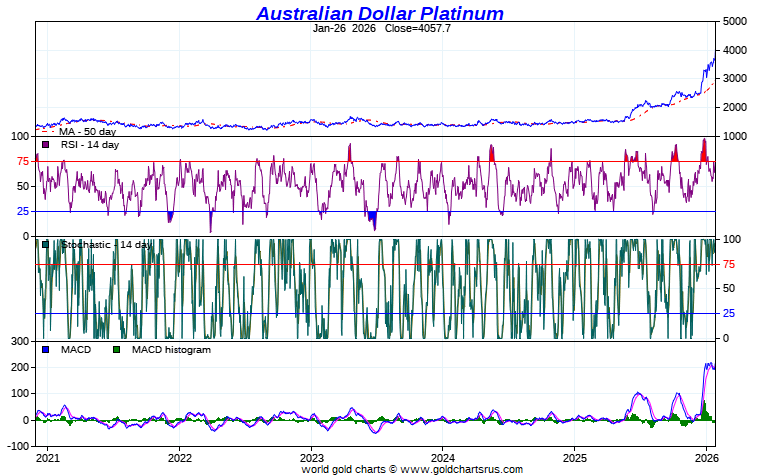Click the Jan-26 2026 Close=4057.7 label
The image size is (760, 475).
(x=381, y=28)
